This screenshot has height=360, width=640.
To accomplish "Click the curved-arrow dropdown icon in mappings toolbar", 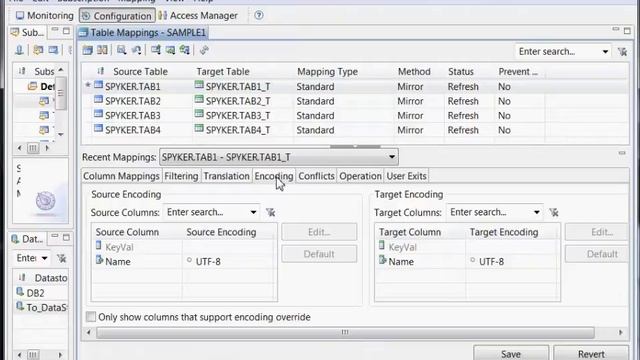I will (x=136, y=50).
